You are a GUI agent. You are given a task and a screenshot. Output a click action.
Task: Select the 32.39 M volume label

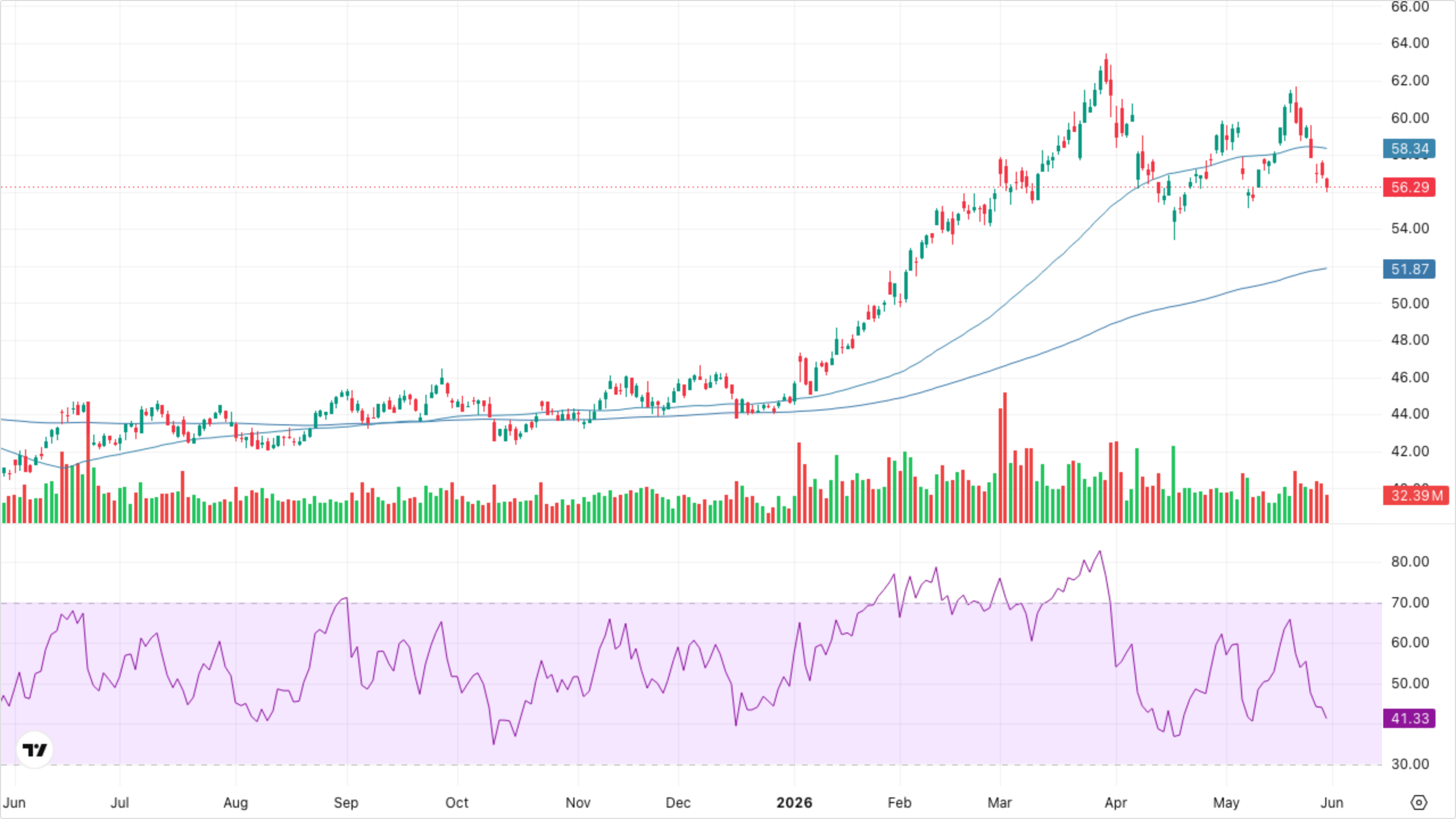(x=1416, y=495)
